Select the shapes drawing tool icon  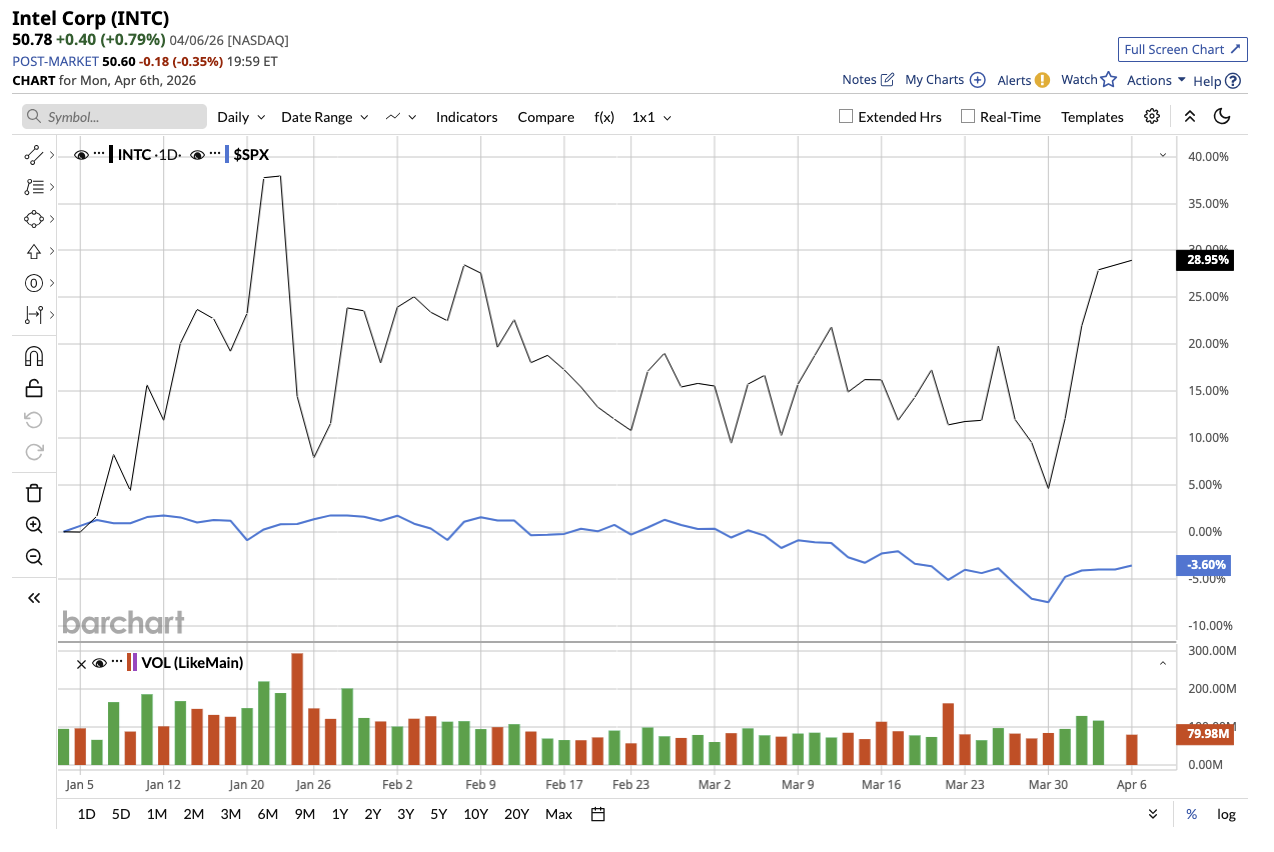pyautogui.click(x=34, y=219)
